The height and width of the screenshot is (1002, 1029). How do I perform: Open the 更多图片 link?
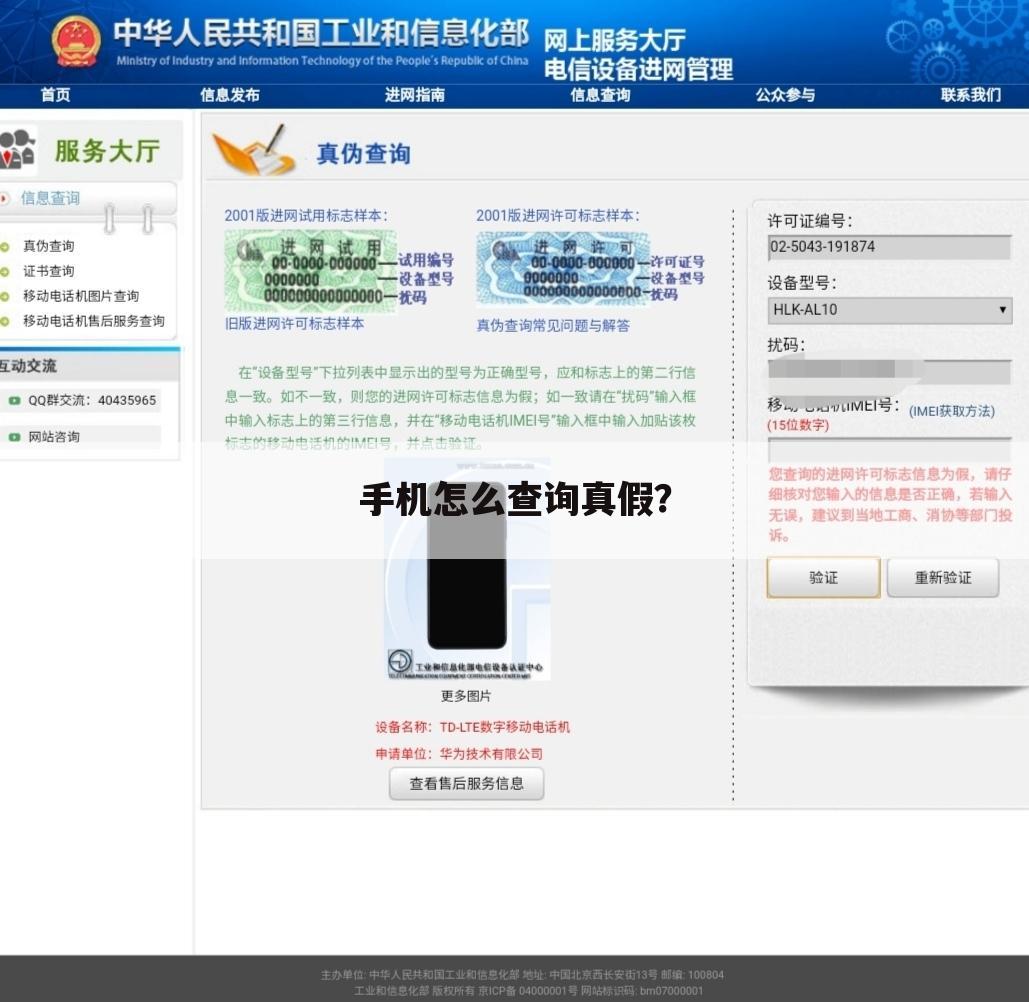(x=466, y=696)
